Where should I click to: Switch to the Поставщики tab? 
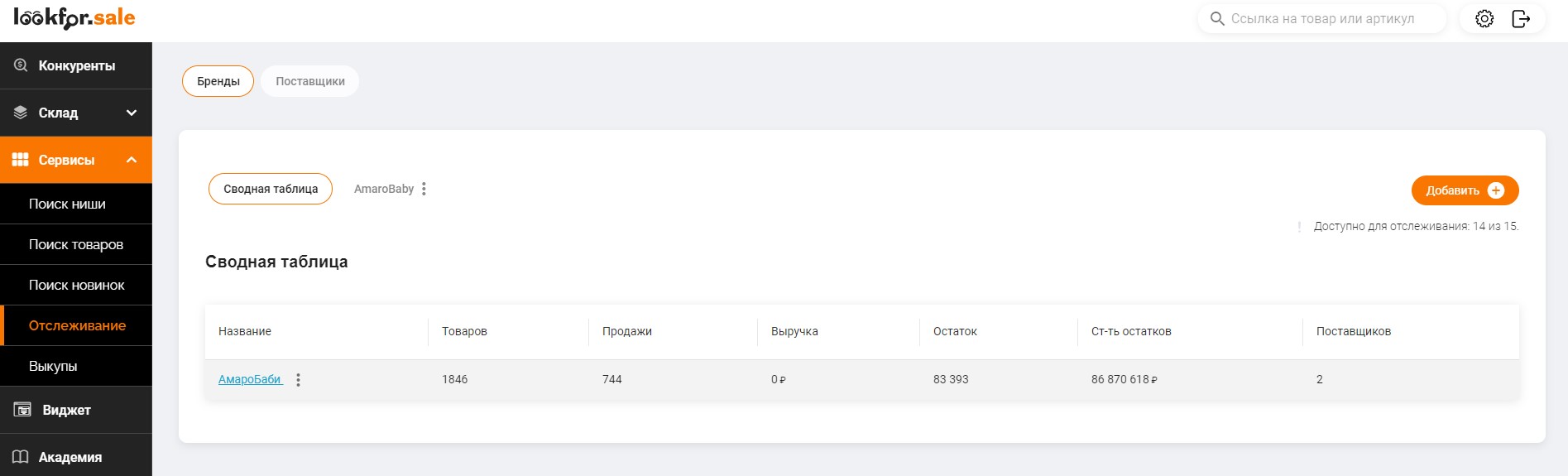click(310, 81)
